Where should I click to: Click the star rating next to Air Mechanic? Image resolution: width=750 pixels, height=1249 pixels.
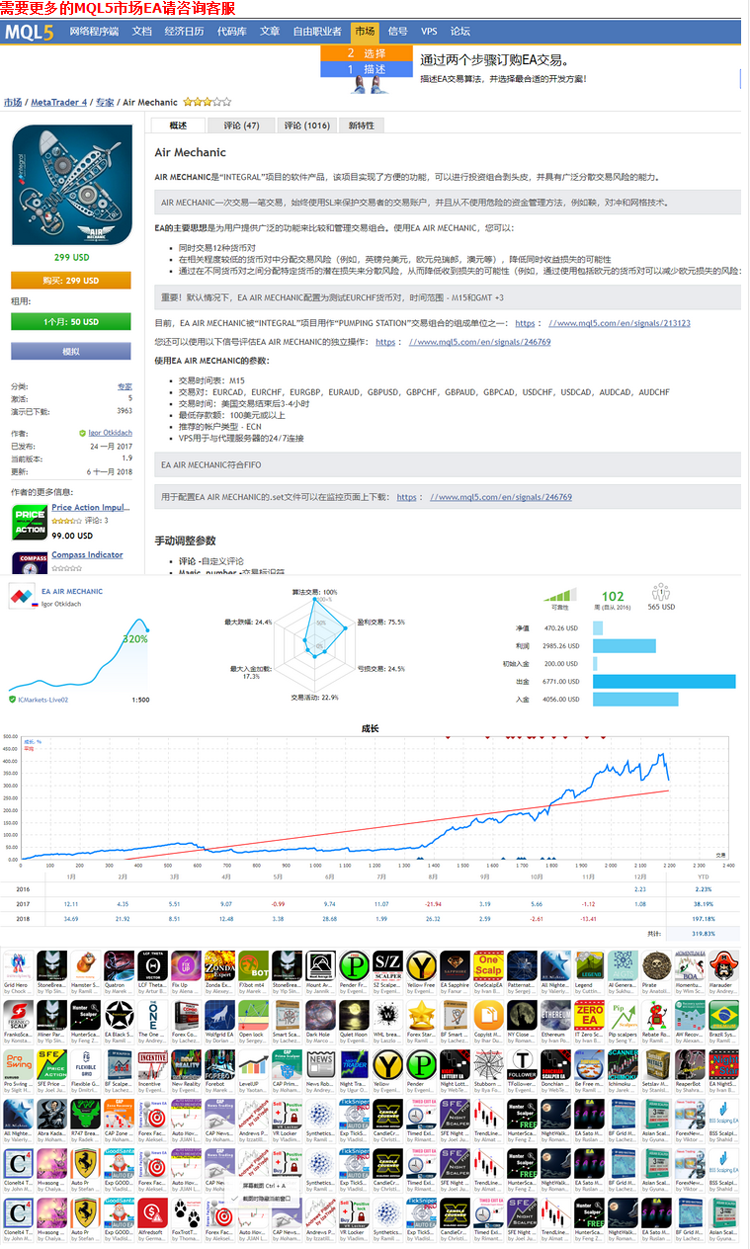point(207,102)
